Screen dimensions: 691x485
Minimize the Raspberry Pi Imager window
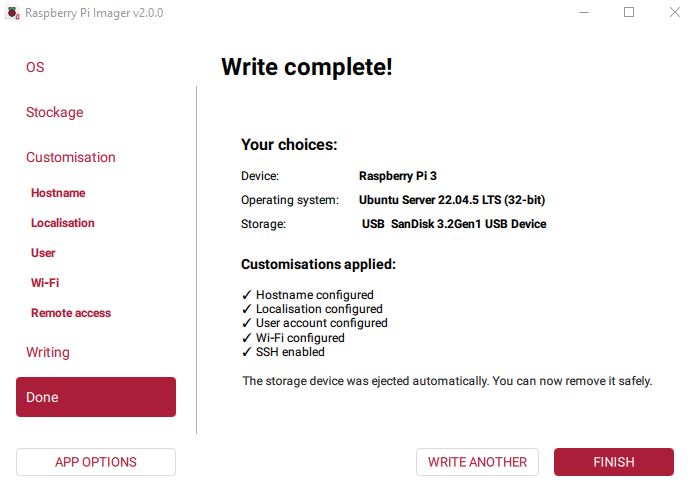pos(584,13)
